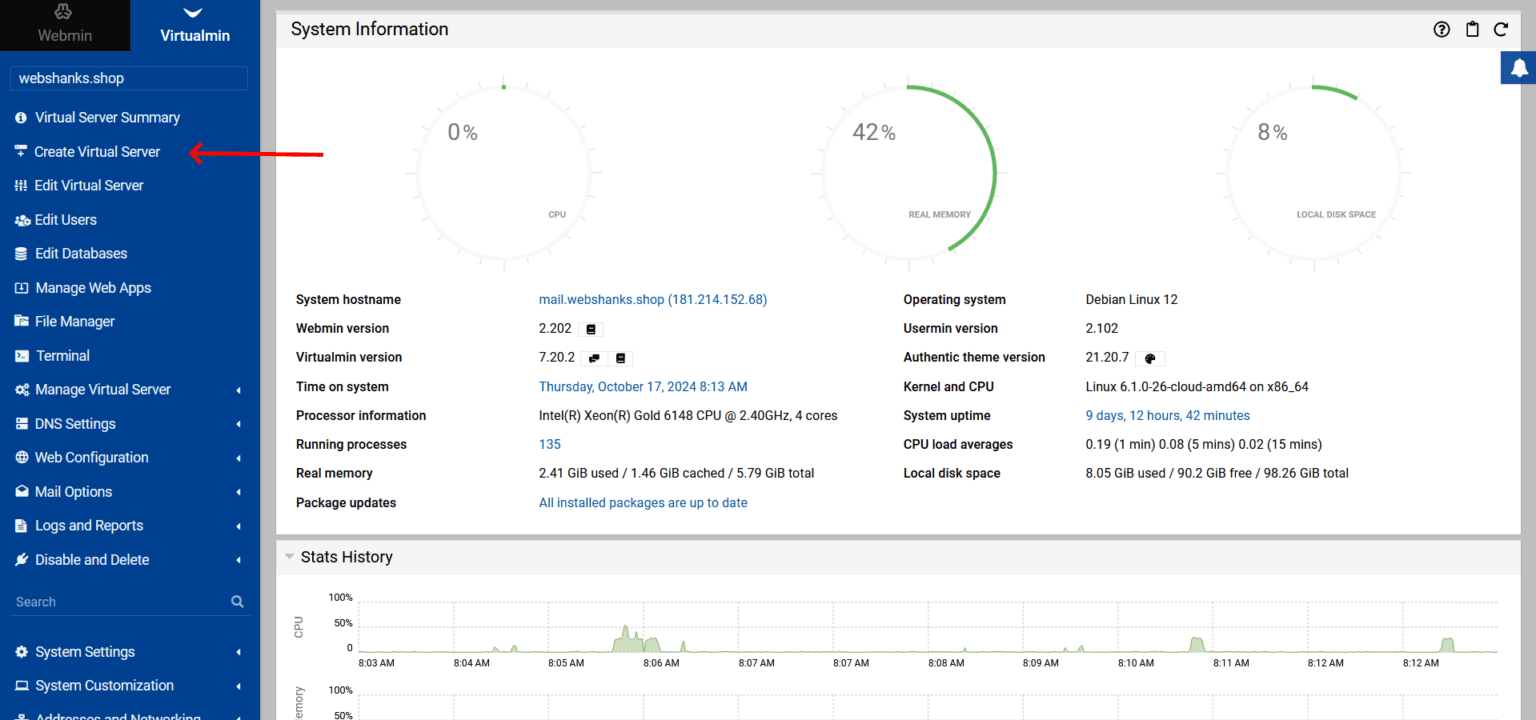
Task: Open the Running processes 135 link
Action: coord(550,444)
